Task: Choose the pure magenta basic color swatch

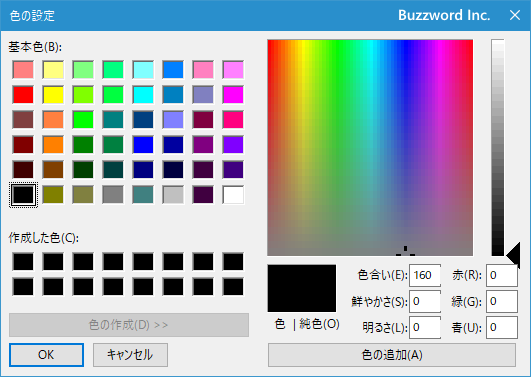Action: (233, 95)
